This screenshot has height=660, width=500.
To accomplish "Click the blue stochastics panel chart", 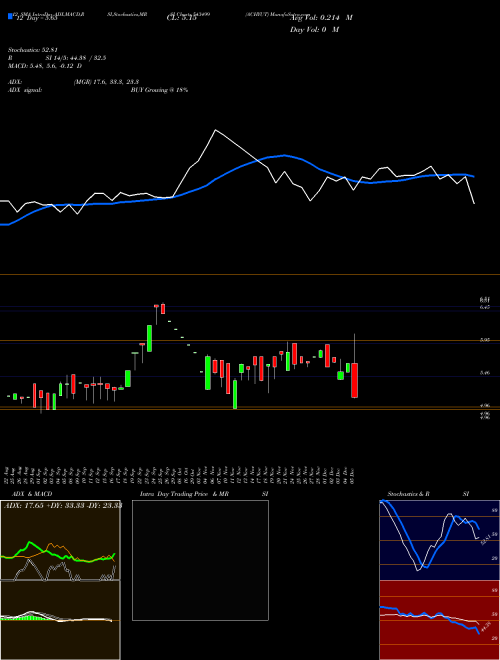I will 439,540.
